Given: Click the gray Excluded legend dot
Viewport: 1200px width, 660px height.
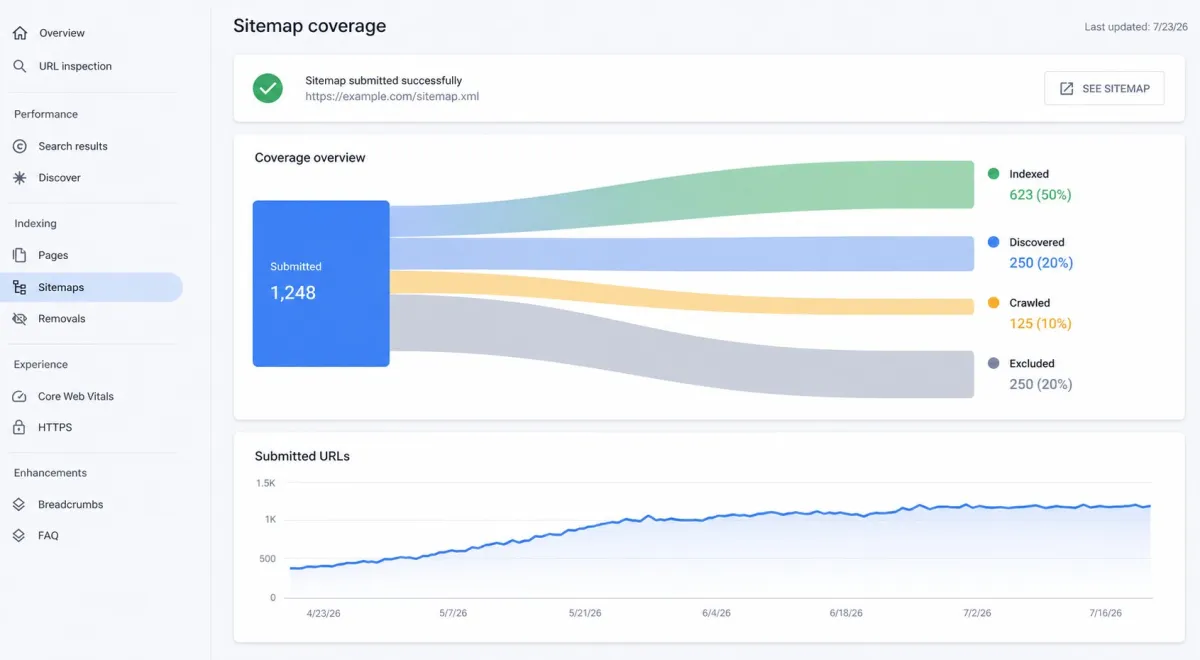Looking at the screenshot, I should click(993, 363).
